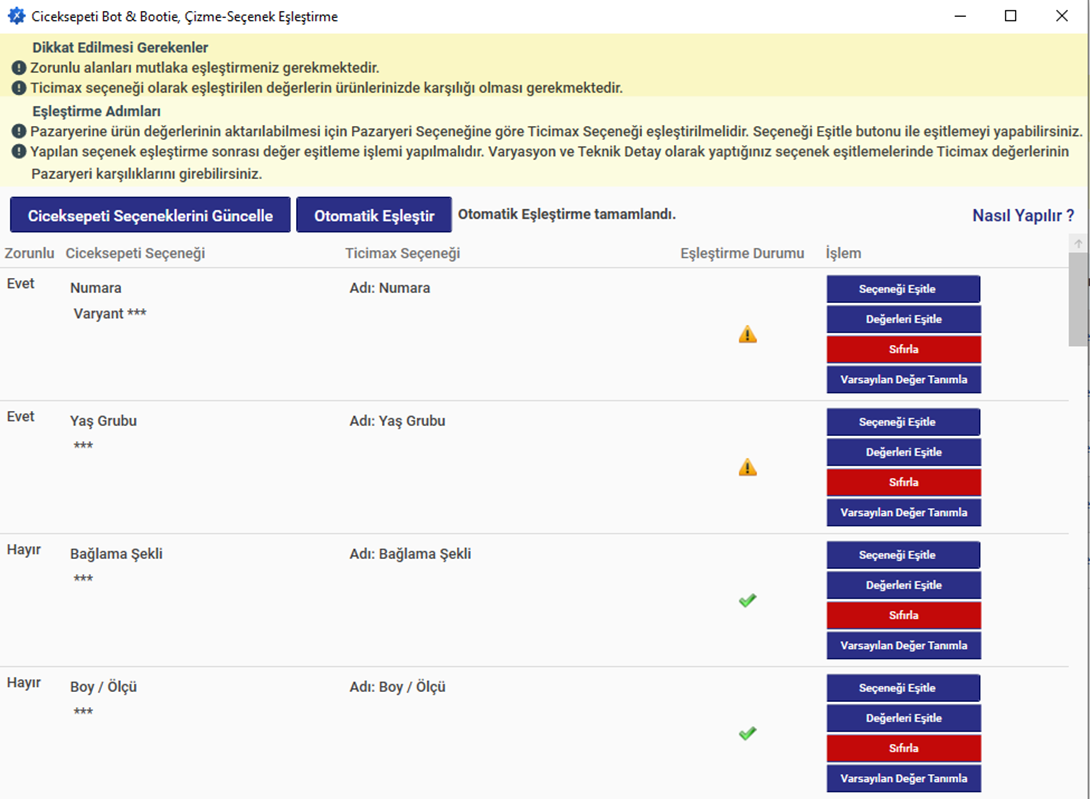The image size is (1090, 799).
Task: Click the green checkmark in Bağlama Şekli row
Action: coord(747,600)
